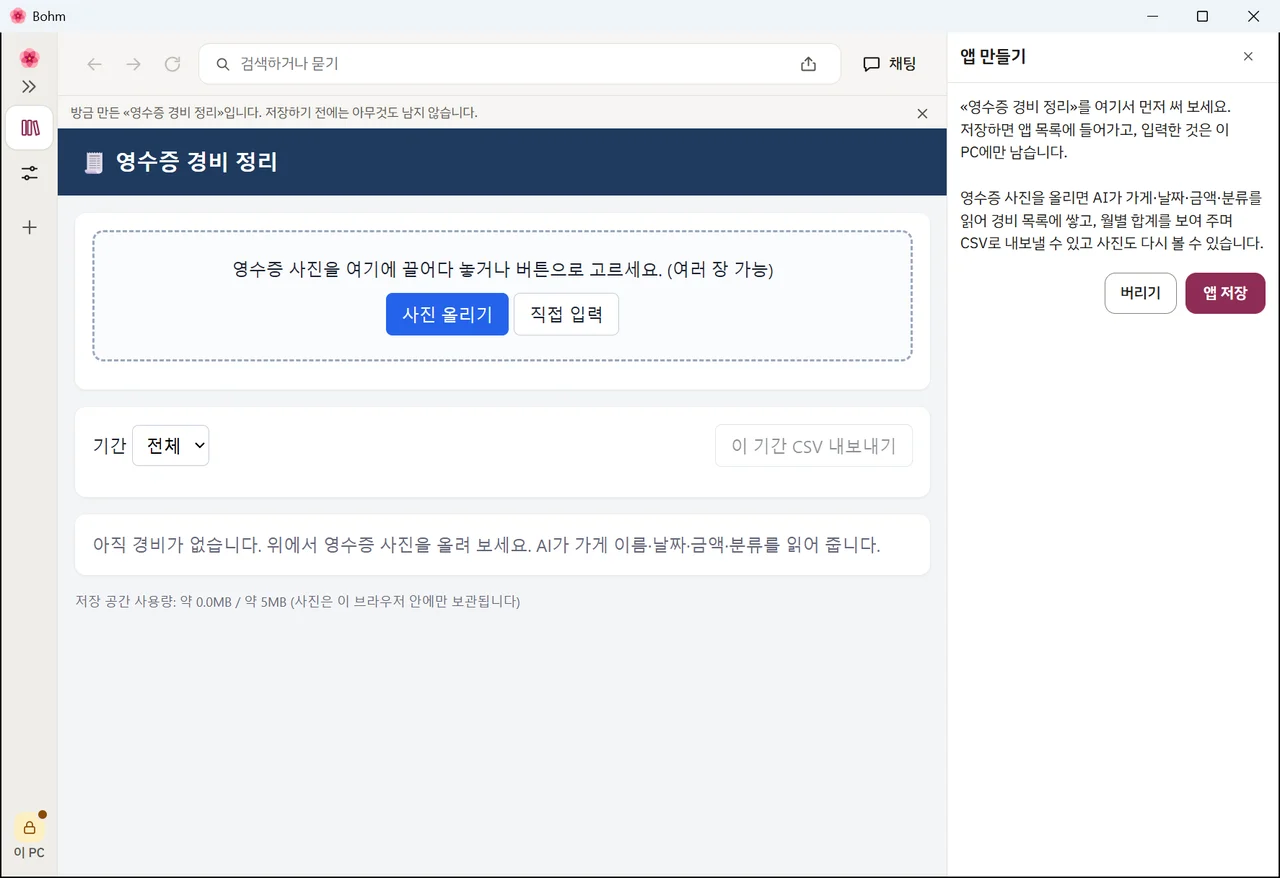
Task: Minimize the Bohm window
Action: click(x=1152, y=16)
